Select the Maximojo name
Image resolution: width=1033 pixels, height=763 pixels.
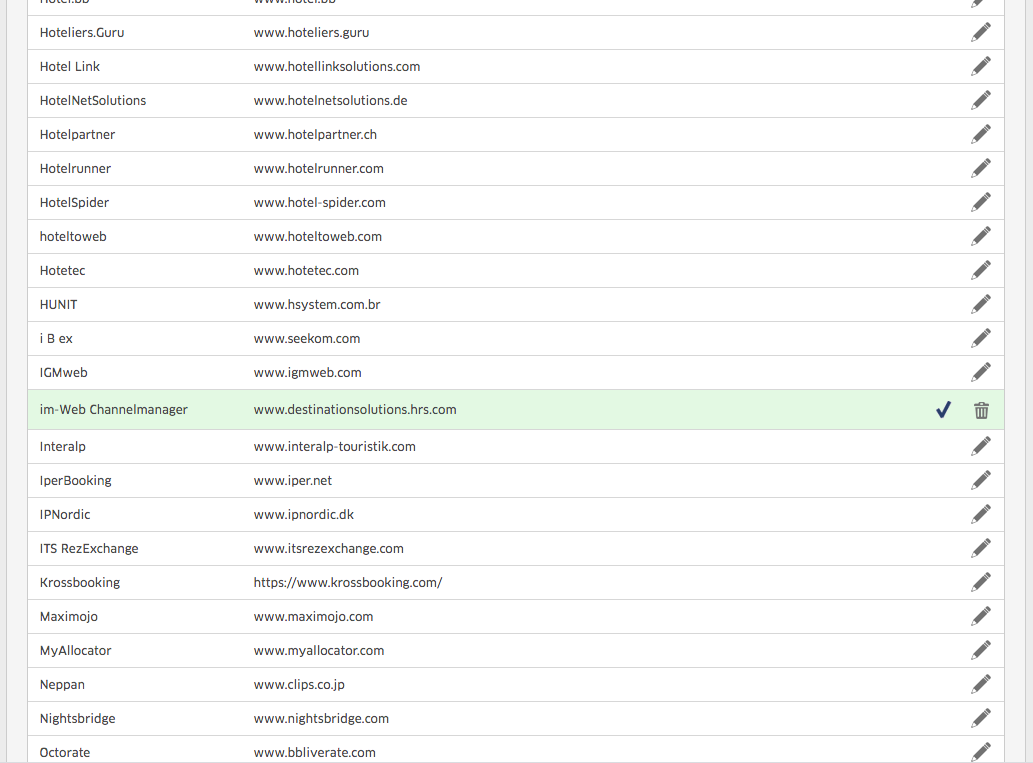click(x=69, y=617)
